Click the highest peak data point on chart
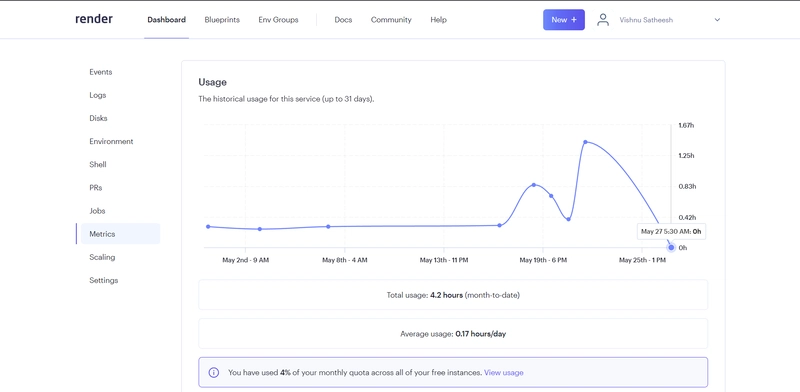This screenshot has width=800, height=392. click(585, 142)
